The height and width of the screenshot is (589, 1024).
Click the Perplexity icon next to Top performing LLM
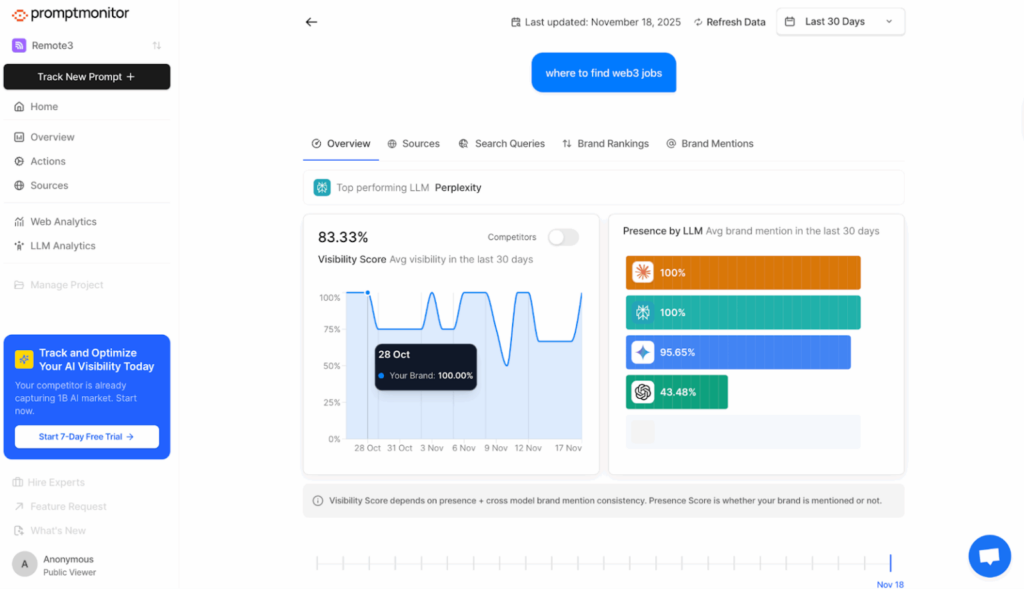(x=320, y=187)
